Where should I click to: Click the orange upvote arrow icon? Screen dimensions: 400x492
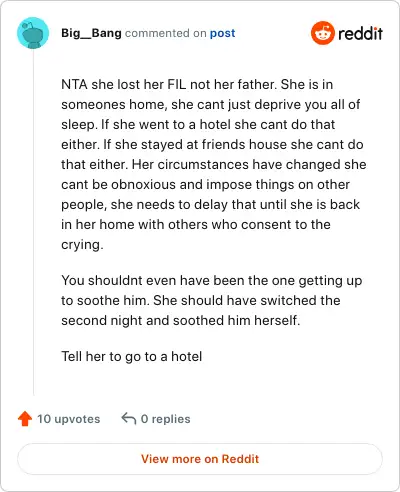pyautogui.click(x=25, y=419)
